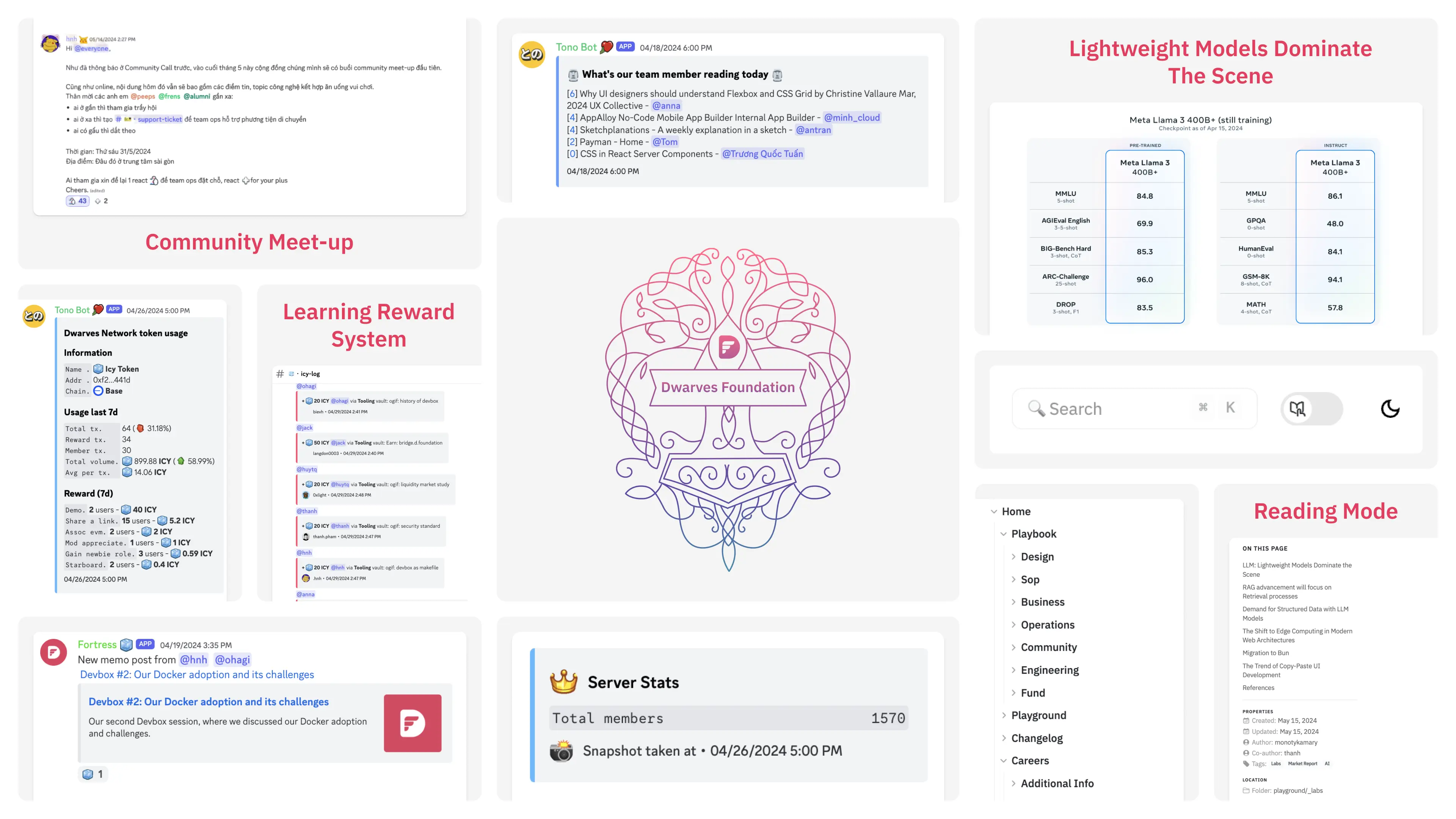Image resolution: width=1456 pixels, height=819 pixels.
Task: Expand the Community chevron
Action: [x=1013, y=647]
